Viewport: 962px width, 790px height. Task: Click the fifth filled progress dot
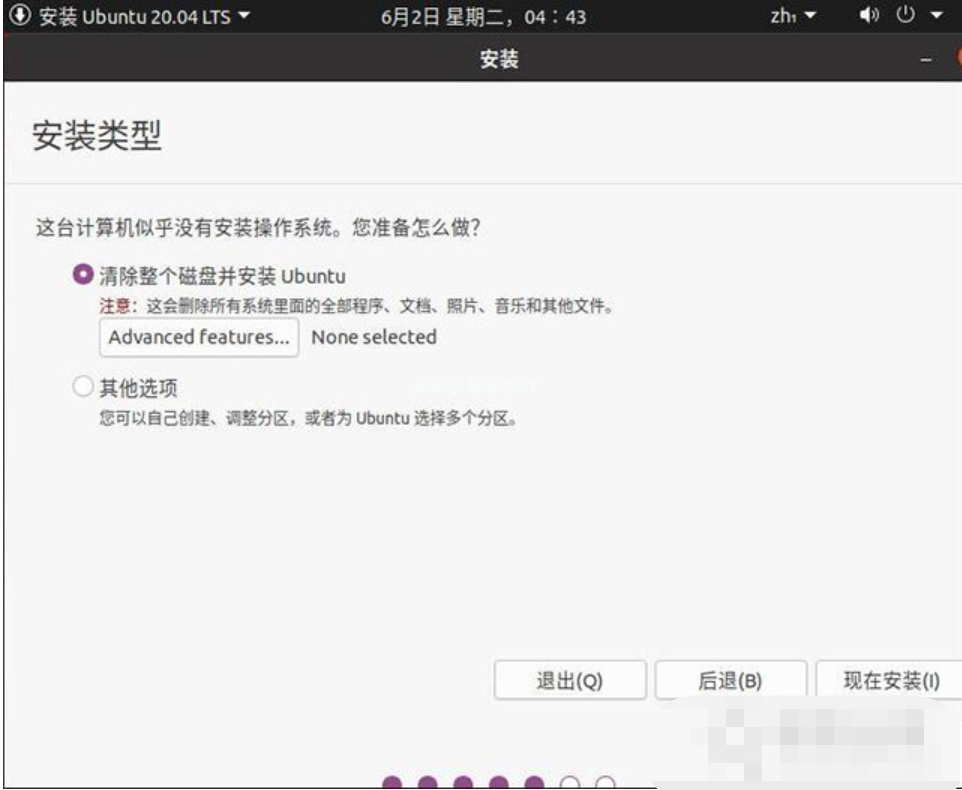coord(534,783)
